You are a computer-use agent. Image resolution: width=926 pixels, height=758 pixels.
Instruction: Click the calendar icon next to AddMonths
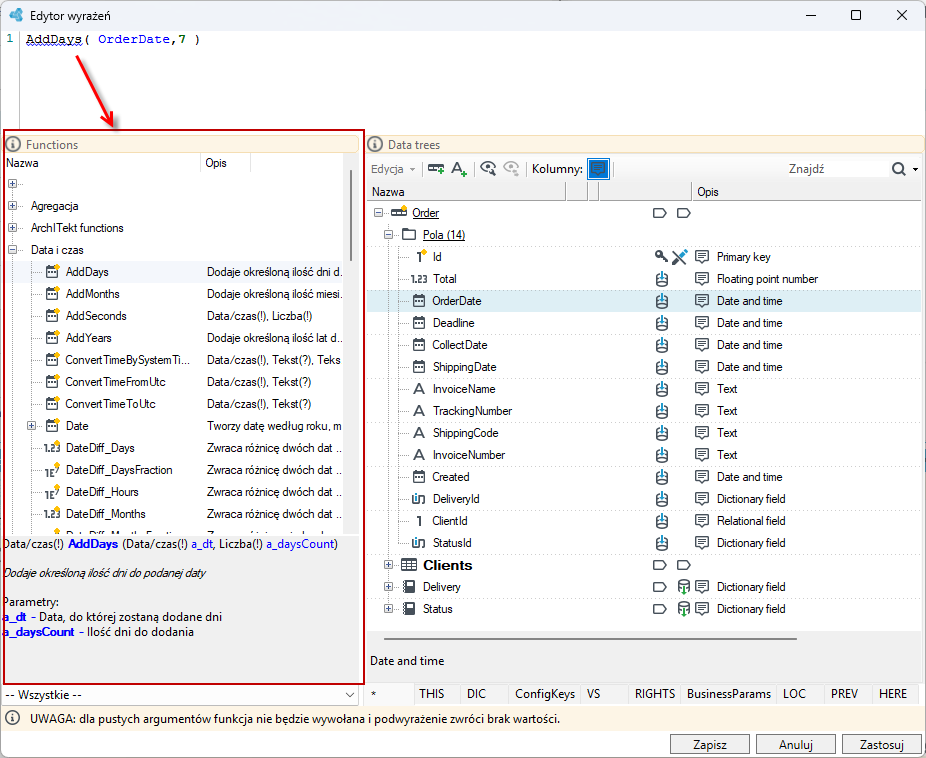[x=53, y=293]
